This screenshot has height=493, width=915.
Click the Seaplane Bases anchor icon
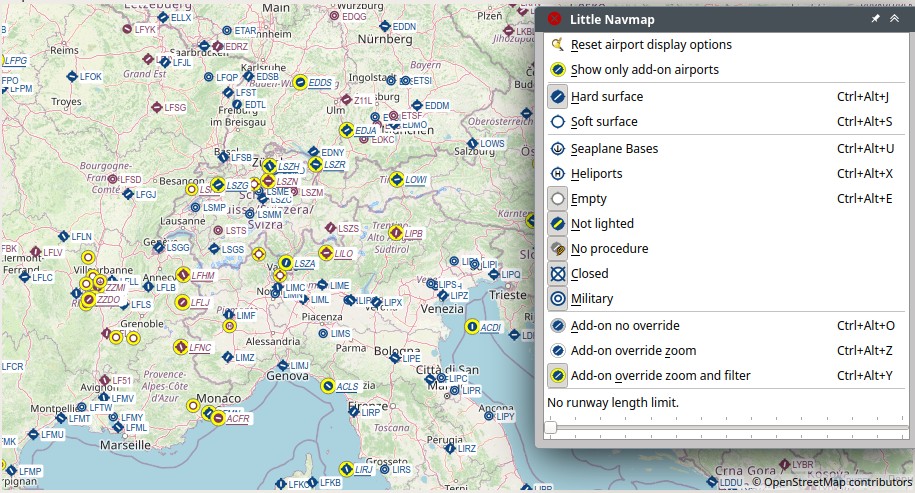[x=558, y=148]
